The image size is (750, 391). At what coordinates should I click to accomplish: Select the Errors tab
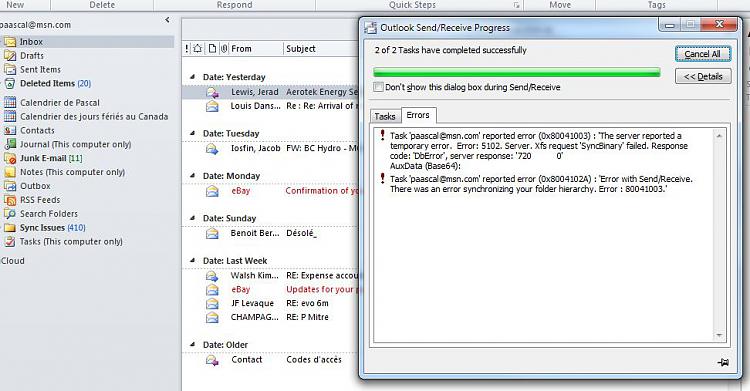coord(418,115)
